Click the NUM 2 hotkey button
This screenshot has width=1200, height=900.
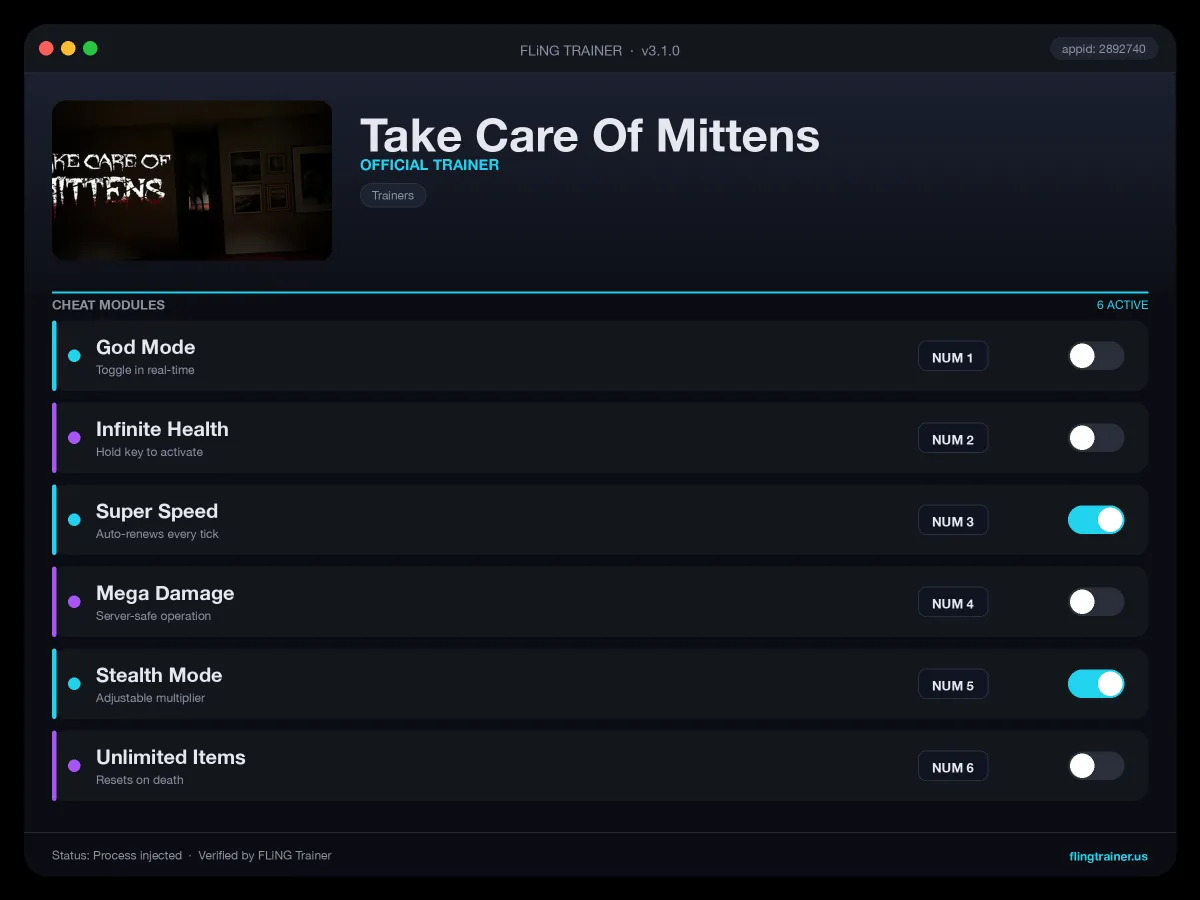[x=953, y=439]
